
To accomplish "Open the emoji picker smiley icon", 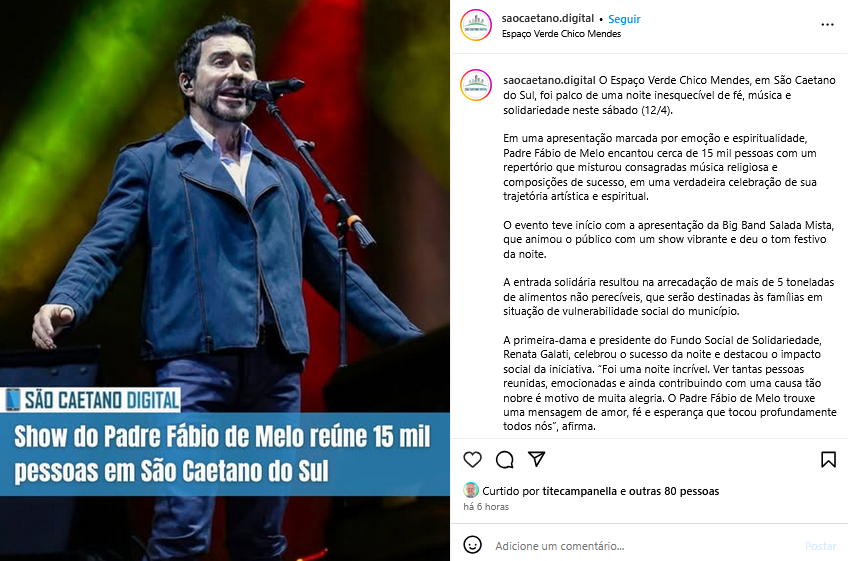I will point(472,545).
